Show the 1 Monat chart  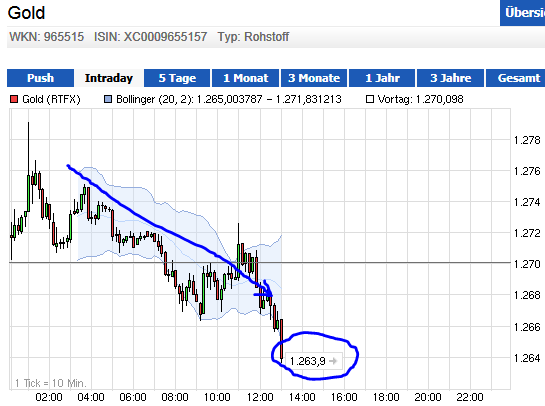(x=245, y=78)
